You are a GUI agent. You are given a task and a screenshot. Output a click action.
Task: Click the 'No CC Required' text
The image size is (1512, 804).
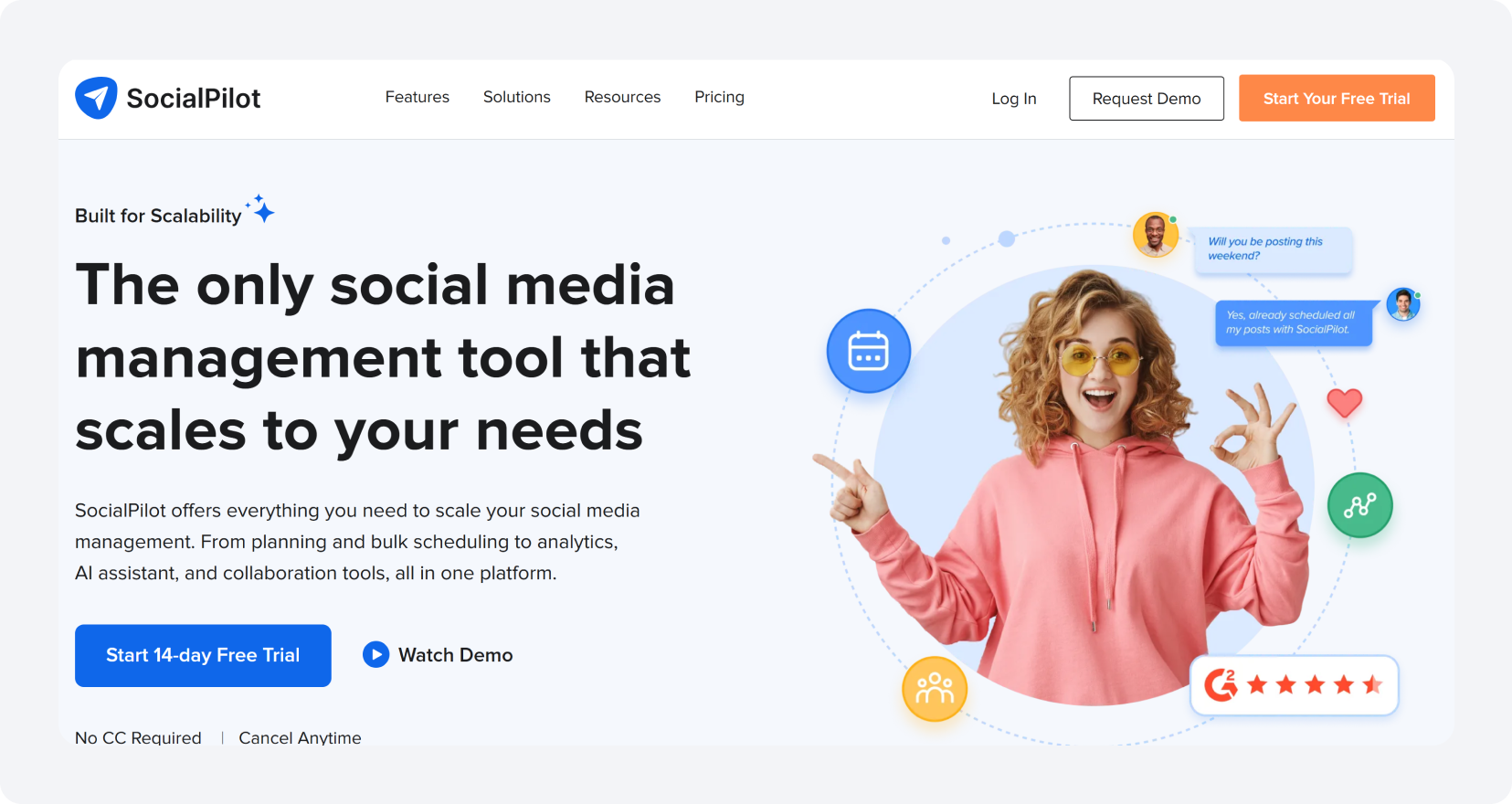coord(138,737)
